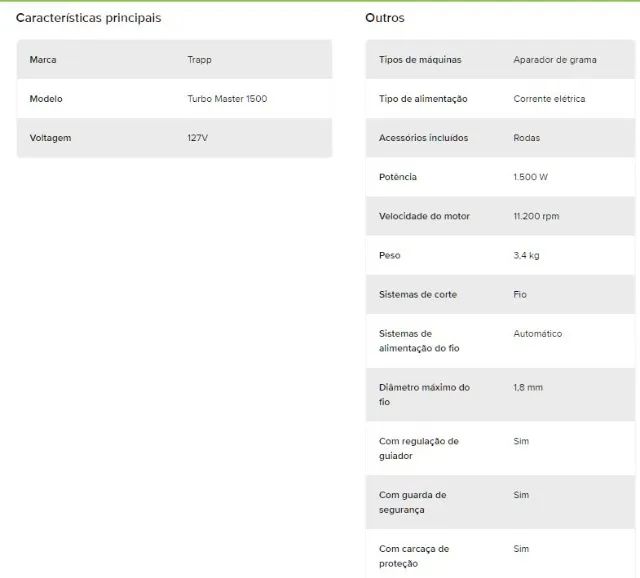The width and height of the screenshot is (640, 578).
Task: Select the "127V" voltage value
Action: point(197,138)
